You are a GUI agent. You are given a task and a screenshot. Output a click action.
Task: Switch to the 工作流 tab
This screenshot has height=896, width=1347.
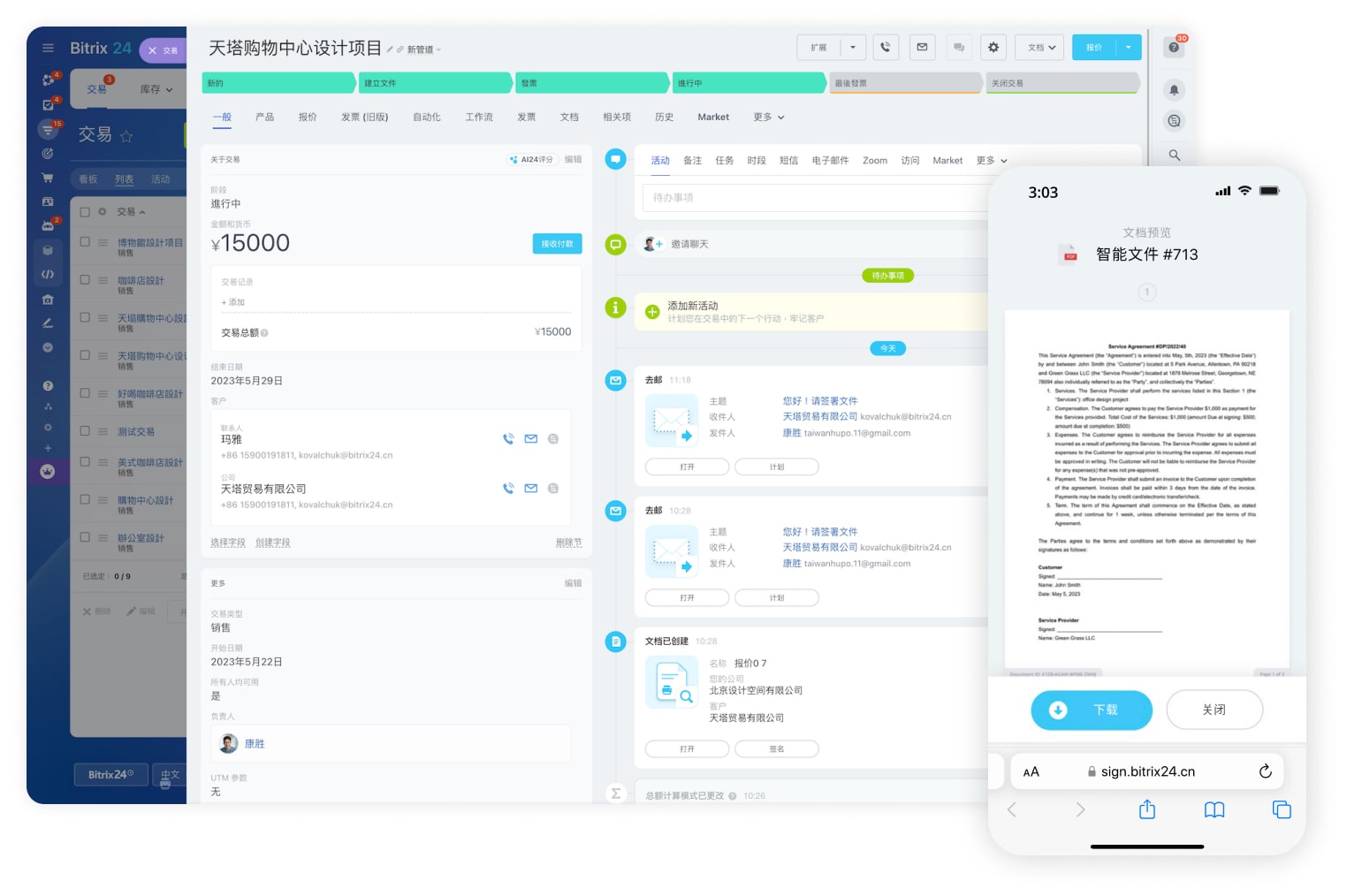(x=479, y=117)
